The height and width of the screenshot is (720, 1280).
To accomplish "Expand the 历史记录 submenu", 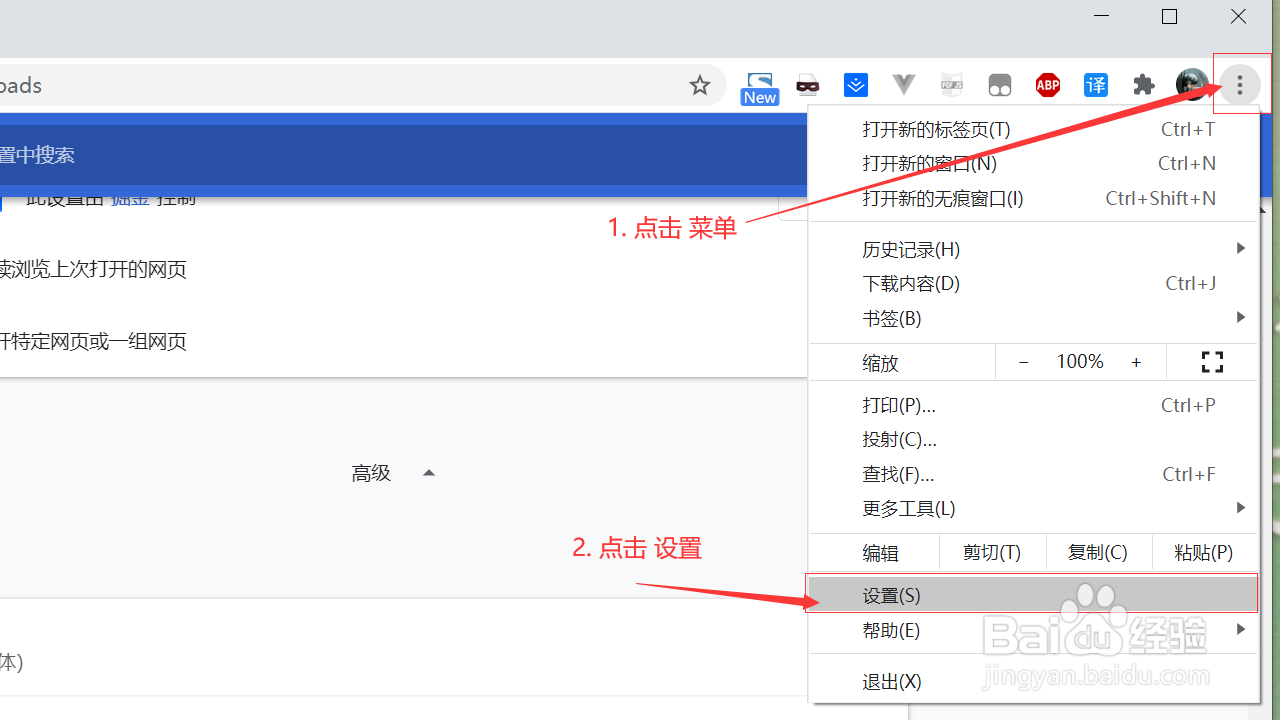I will point(910,249).
